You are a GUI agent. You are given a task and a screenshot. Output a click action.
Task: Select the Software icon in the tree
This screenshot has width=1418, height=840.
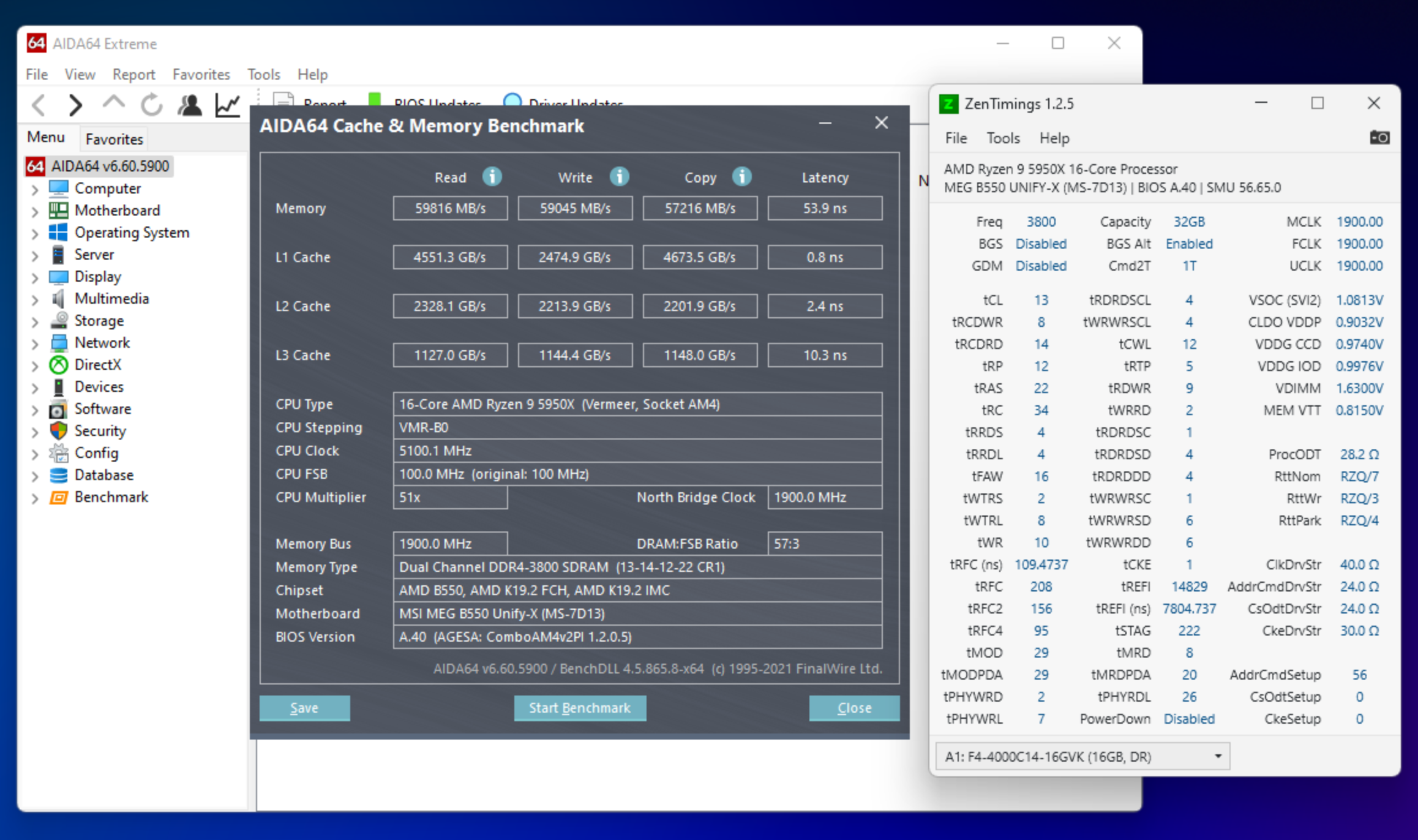[59, 409]
